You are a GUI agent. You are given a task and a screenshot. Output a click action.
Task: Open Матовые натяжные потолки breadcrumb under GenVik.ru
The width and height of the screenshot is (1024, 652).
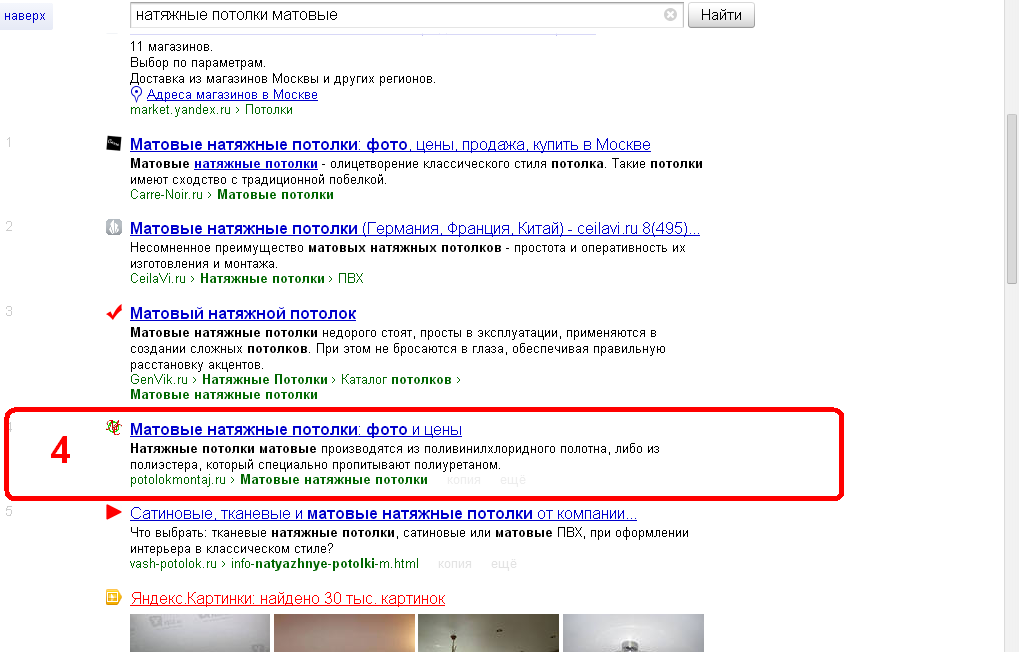(224, 395)
